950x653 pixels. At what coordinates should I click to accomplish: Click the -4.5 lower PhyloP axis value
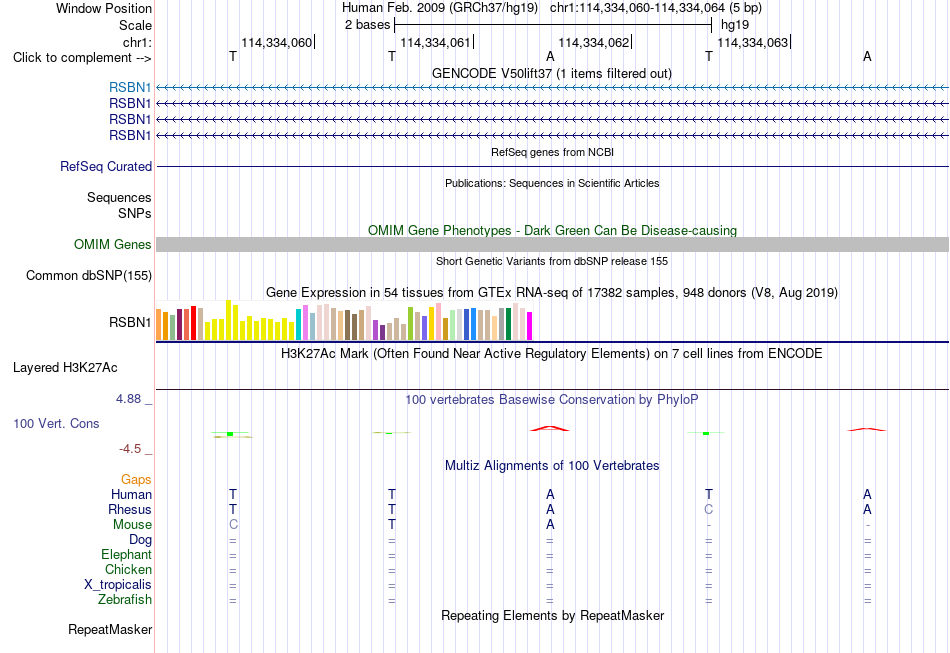[130, 449]
